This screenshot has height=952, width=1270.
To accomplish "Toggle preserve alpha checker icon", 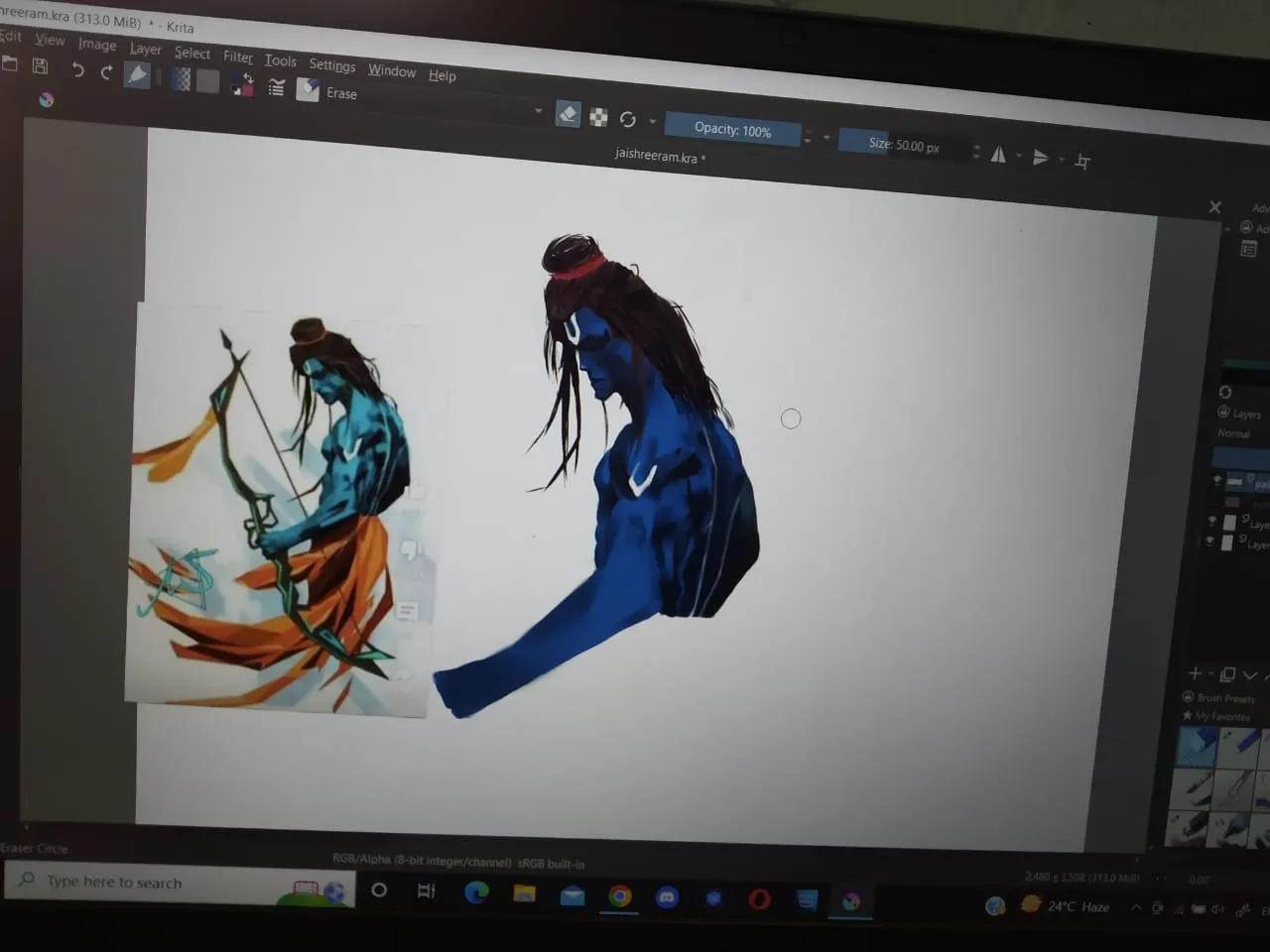I will tap(598, 118).
